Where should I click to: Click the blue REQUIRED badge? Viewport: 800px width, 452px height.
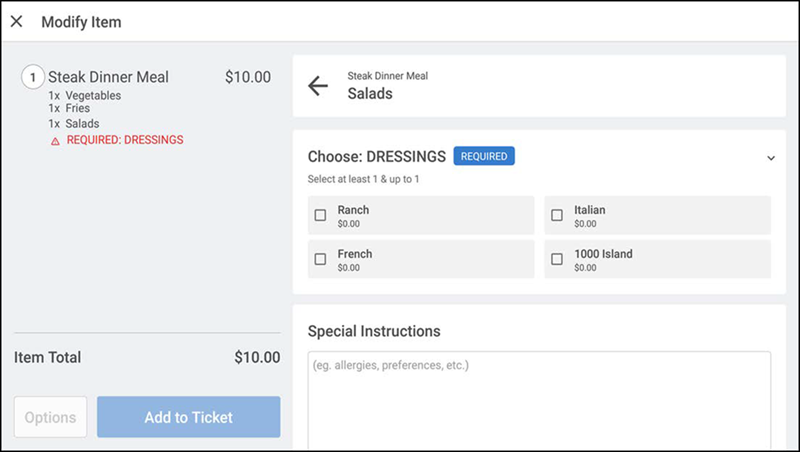(x=484, y=156)
